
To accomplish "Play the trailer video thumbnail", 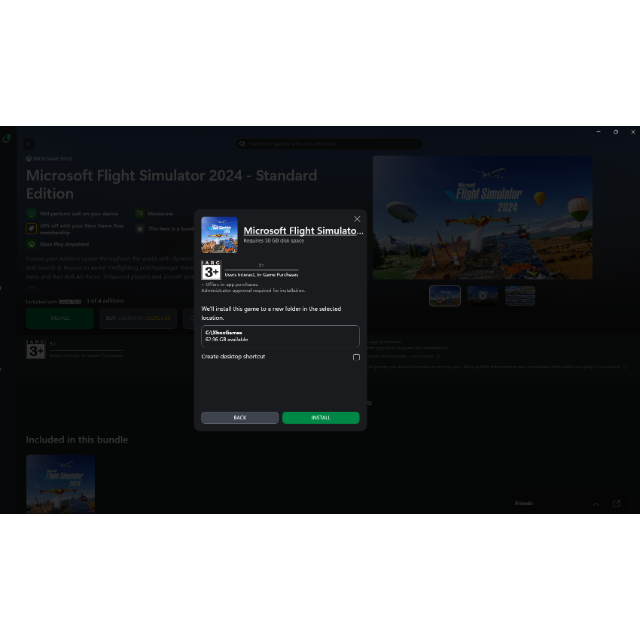I will pos(482,295).
